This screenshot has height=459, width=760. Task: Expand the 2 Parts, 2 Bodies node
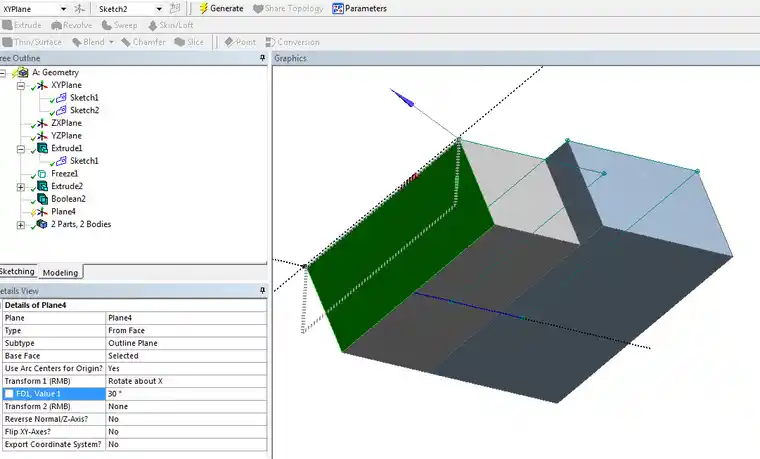21,225
